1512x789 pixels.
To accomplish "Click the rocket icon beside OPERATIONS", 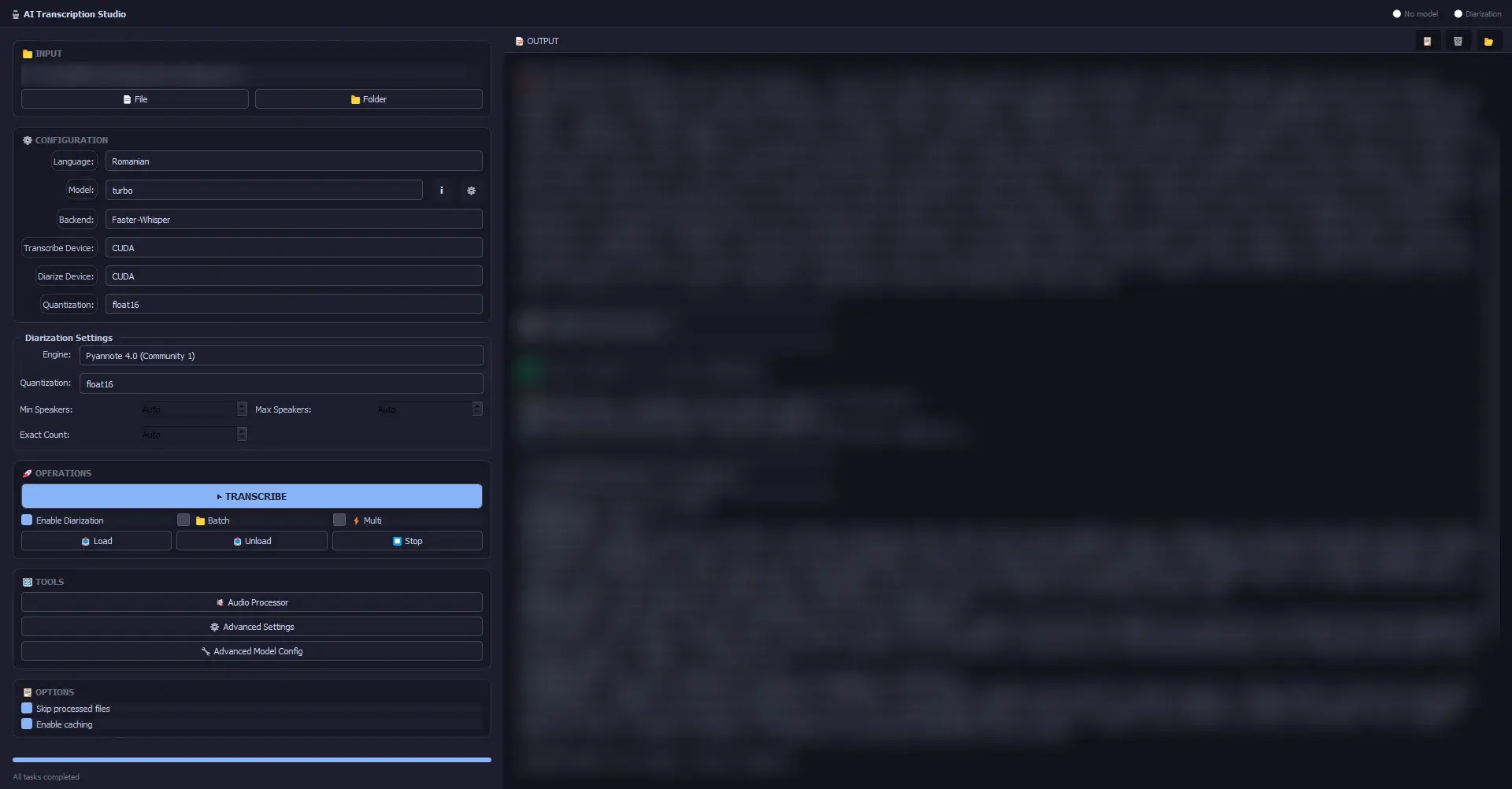I will click(28, 473).
